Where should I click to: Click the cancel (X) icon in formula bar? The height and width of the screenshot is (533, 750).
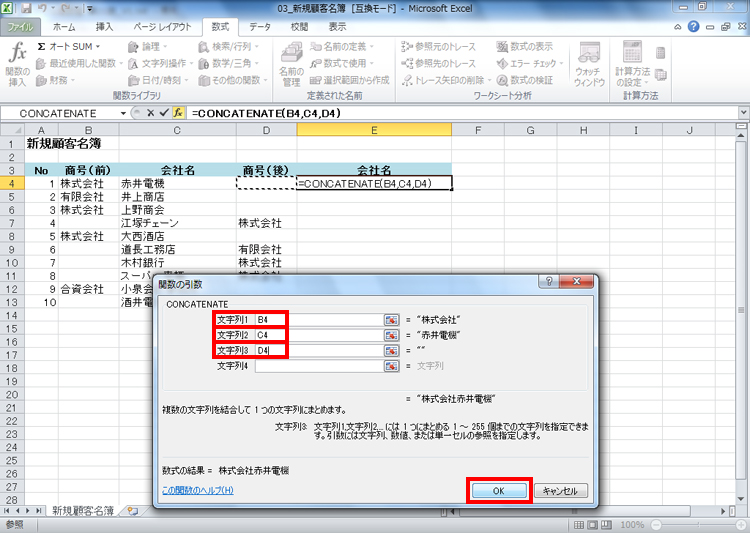pyautogui.click(x=150, y=113)
